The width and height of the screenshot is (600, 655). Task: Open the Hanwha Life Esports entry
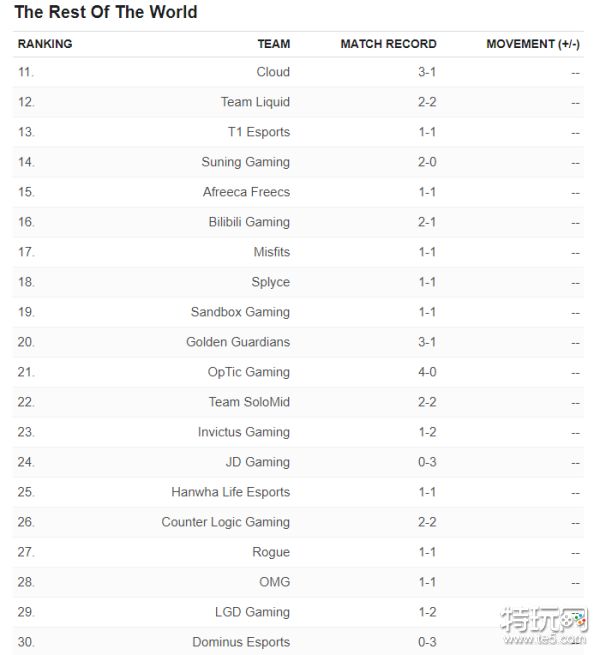tap(230, 492)
